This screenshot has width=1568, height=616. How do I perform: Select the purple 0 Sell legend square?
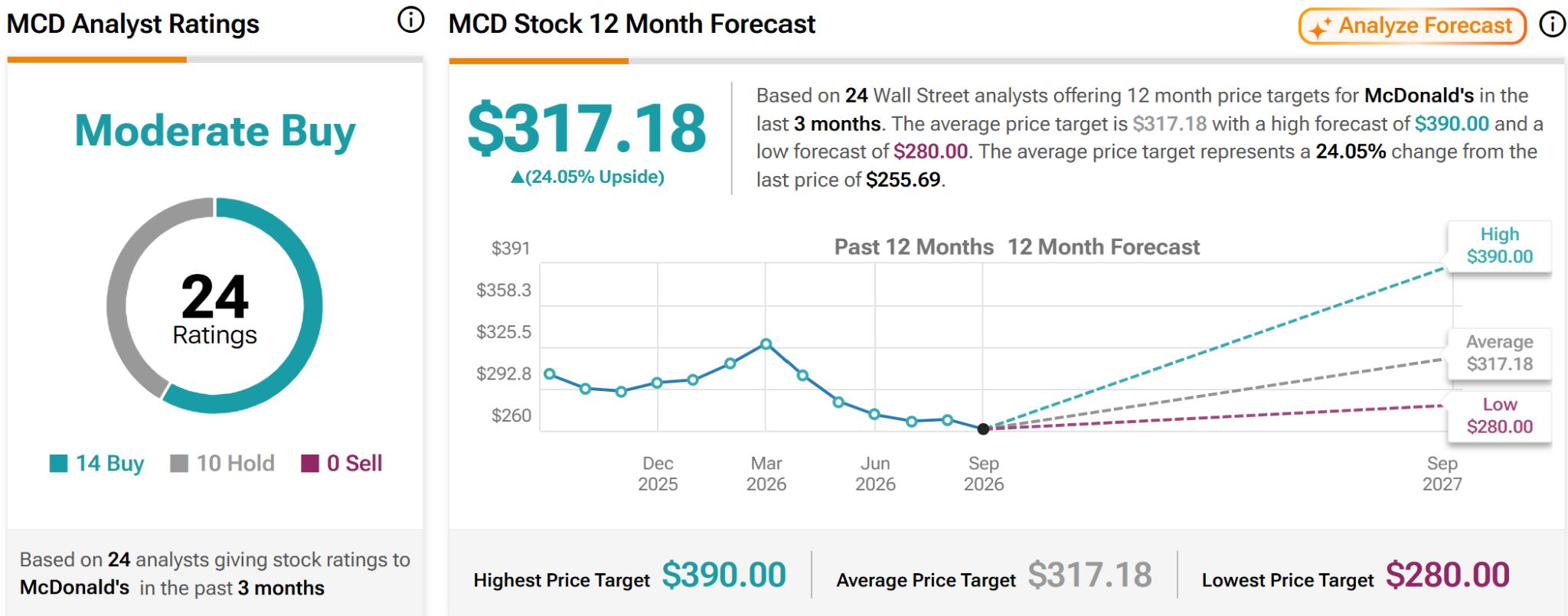click(310, 464)
